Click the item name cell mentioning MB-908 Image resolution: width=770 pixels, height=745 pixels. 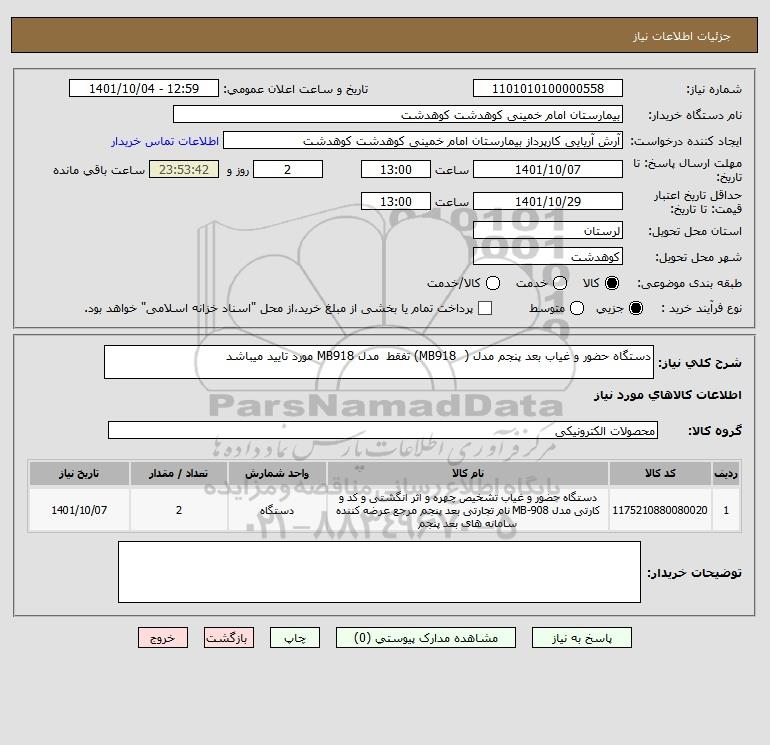(x=468, y=510)
